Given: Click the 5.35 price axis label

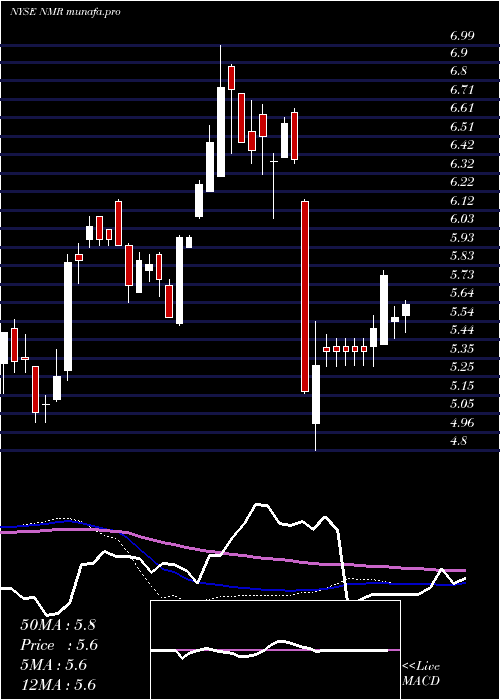Looking at the screenshot, I should (462, 349).
